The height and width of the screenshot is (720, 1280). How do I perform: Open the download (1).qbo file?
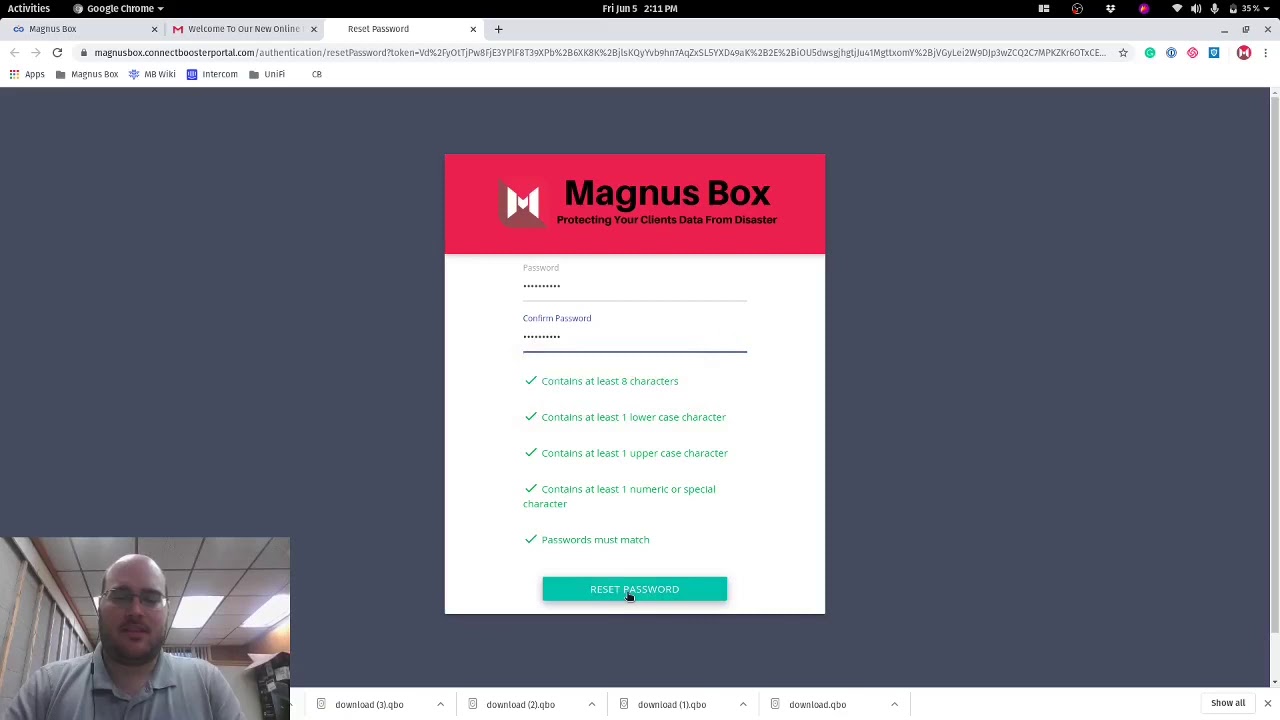[x=671, y=705]
